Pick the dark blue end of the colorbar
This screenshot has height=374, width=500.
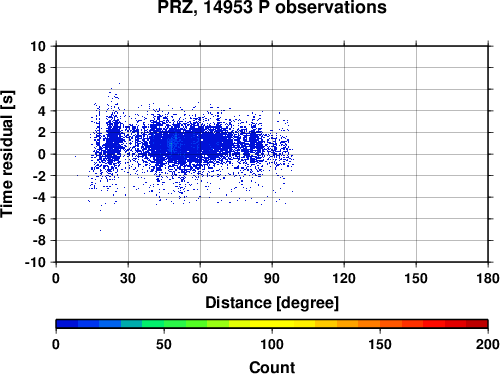tap(67, 324)
